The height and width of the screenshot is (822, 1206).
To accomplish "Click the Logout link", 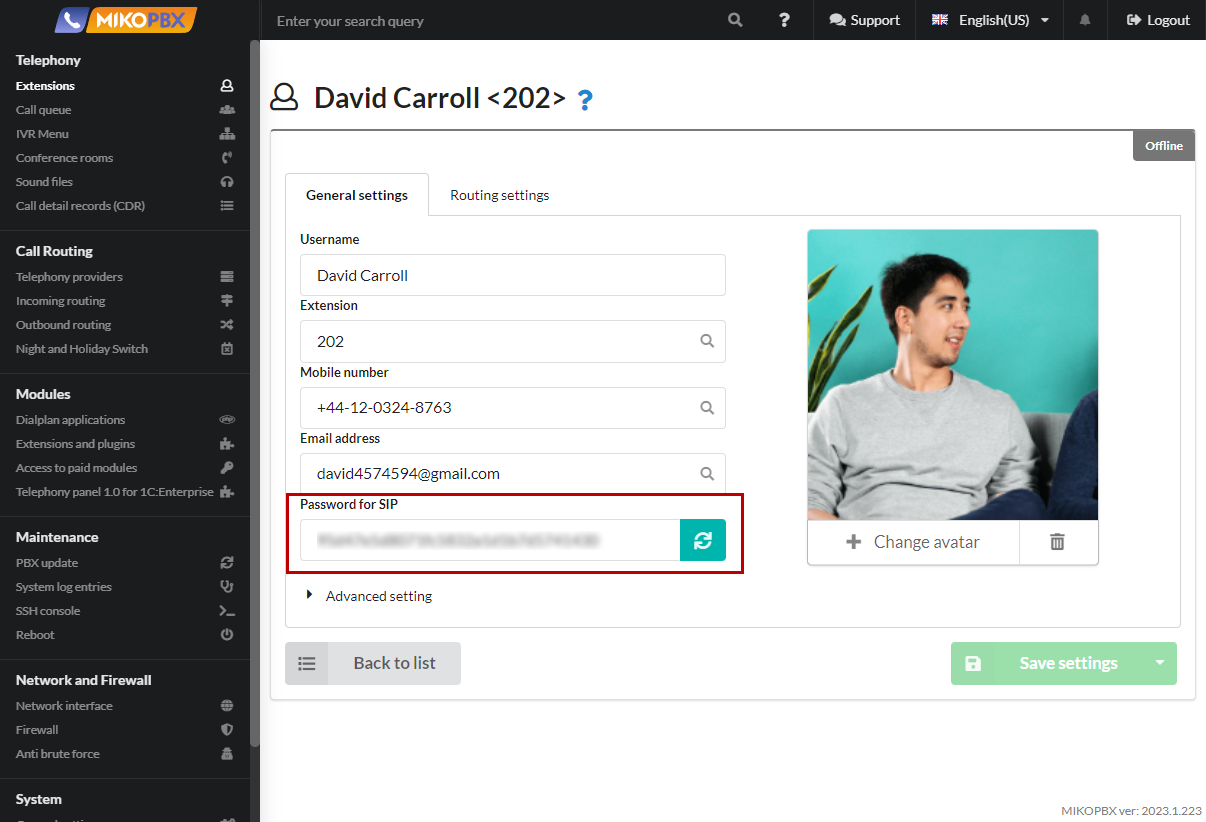I will [x=1158, y=20].
